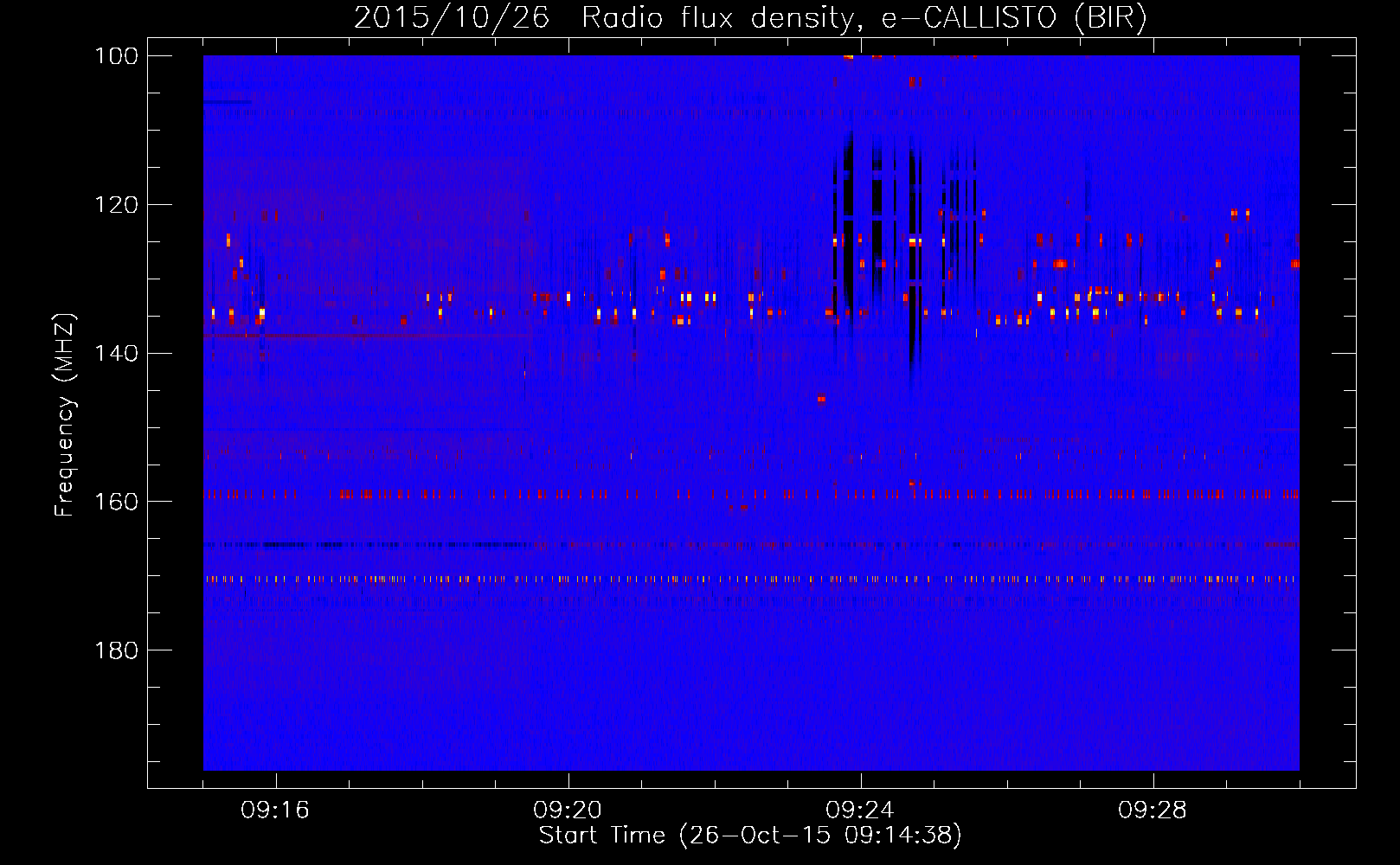The height and width of the screenshot is (865, 1400).
Task: Click the plot title "2015/10/26 Radio flux density, e-CALLISTO (BIR)"
Action: (x=750, y=17)
